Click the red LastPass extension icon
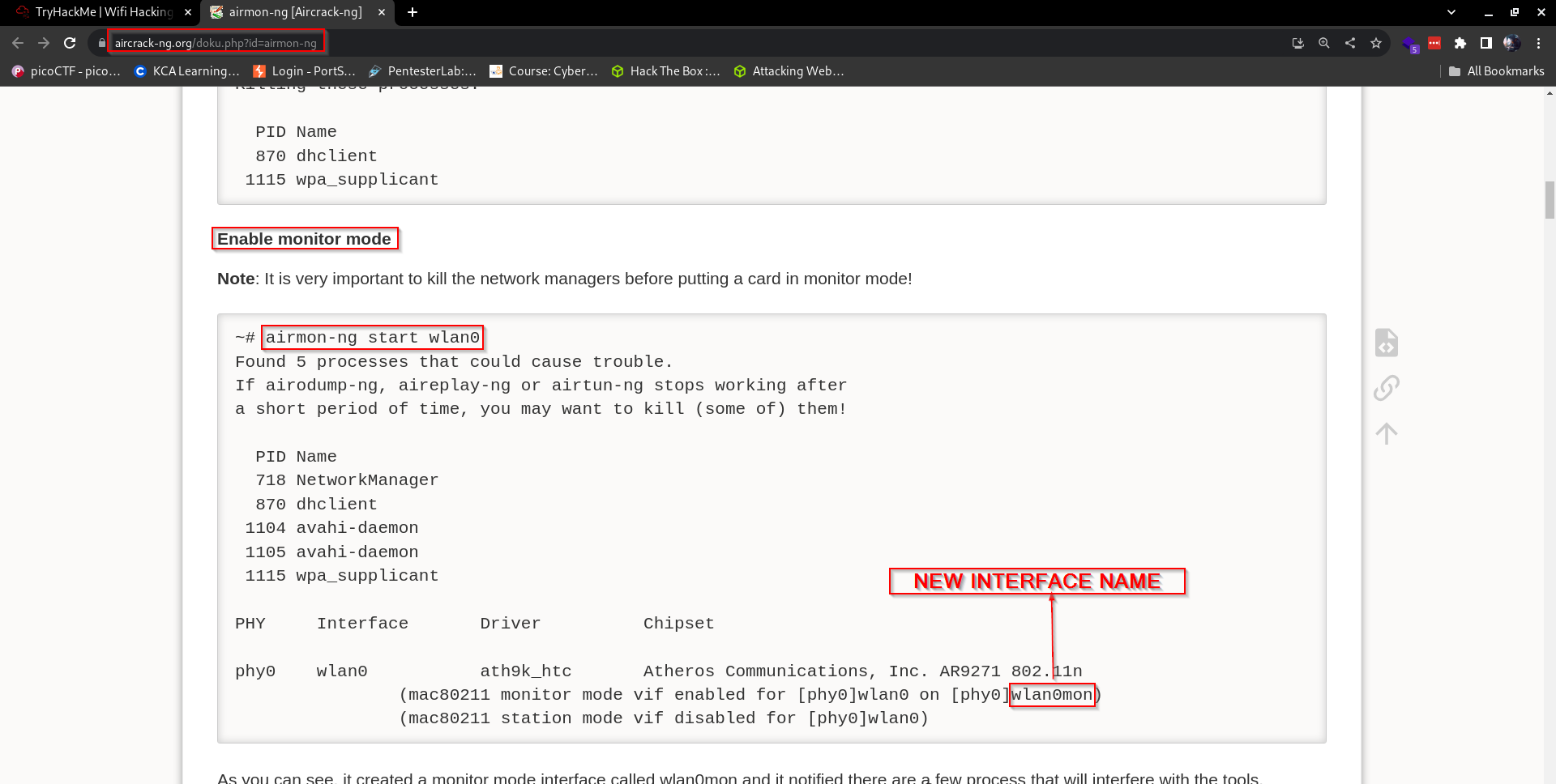The height and width of the screenshot is (784, 1556). (x=1434, y=43)
